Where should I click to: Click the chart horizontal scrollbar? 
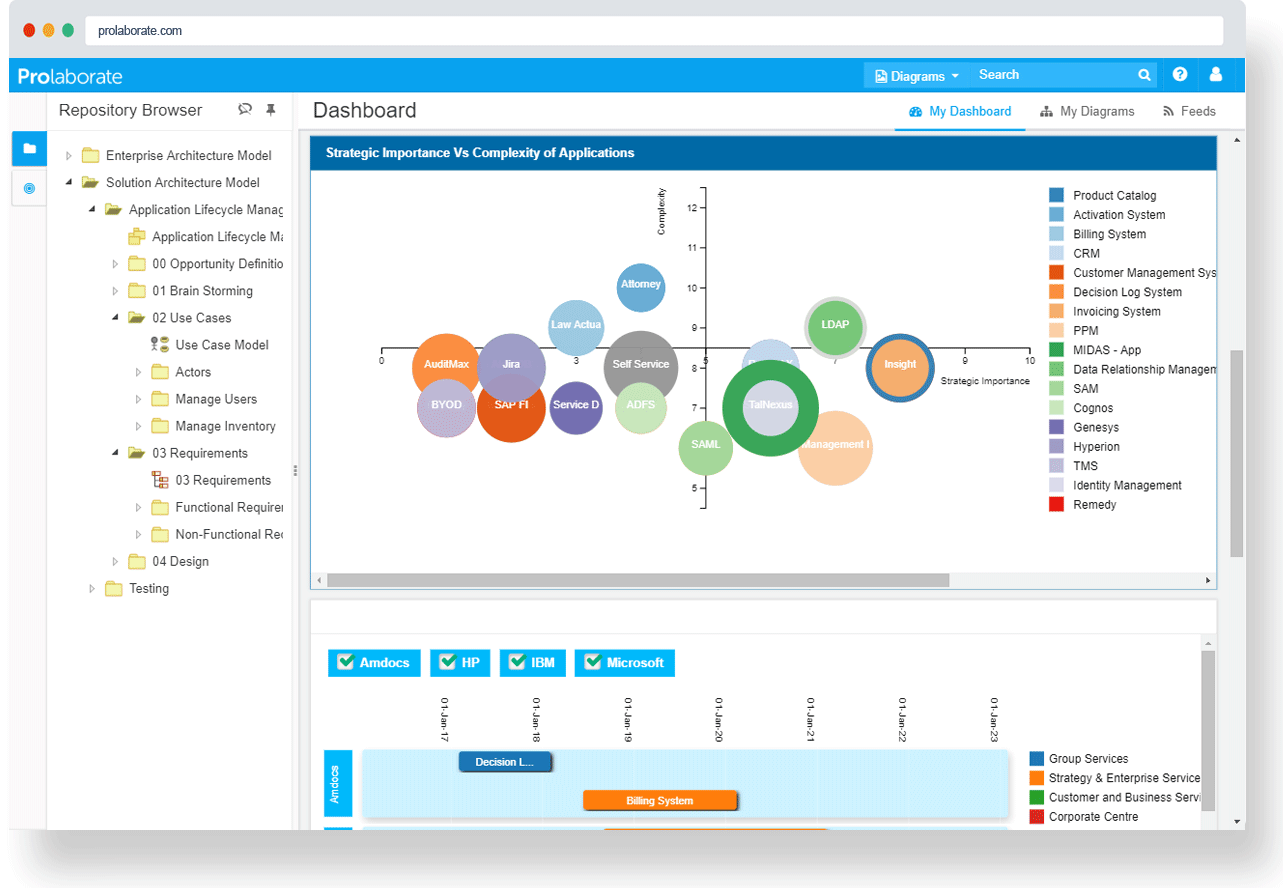click(x=638, y=580)
